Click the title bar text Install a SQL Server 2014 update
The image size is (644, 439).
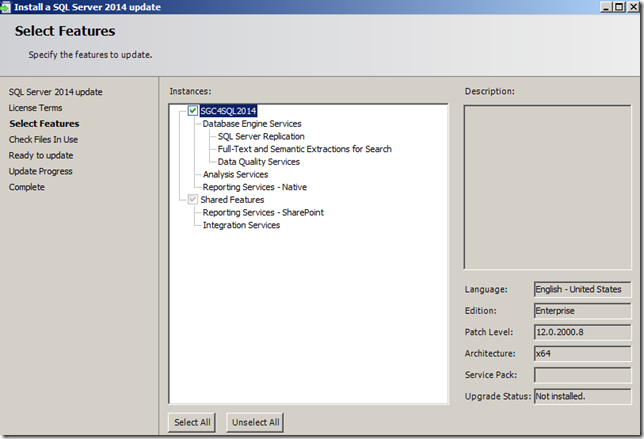[87, 7]
